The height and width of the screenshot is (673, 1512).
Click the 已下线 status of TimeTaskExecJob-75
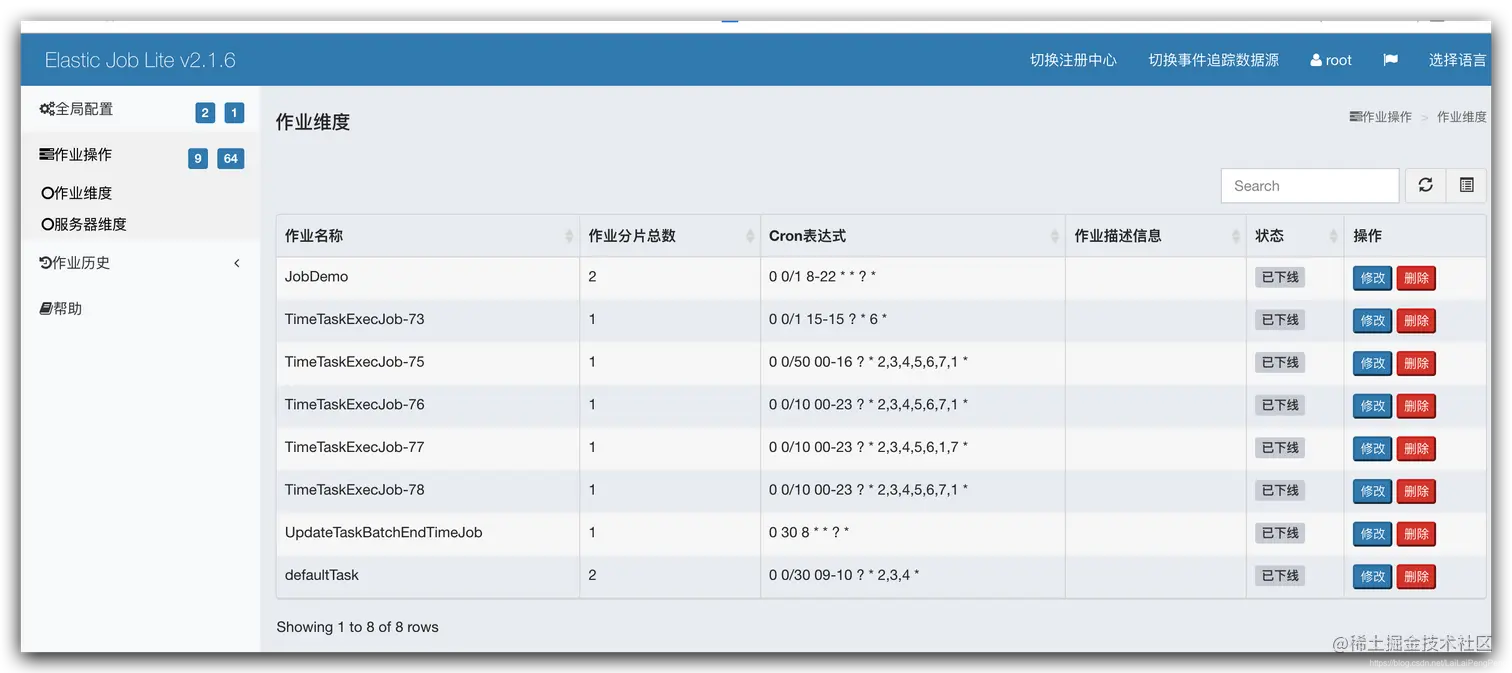point(1280,362)
